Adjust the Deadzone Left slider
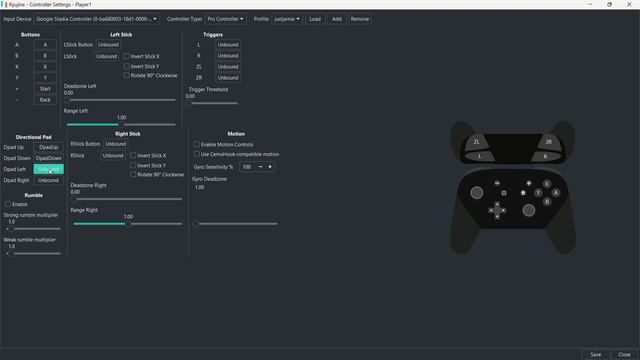The height and width of the screenshot is (360, 640). [121, 100]
